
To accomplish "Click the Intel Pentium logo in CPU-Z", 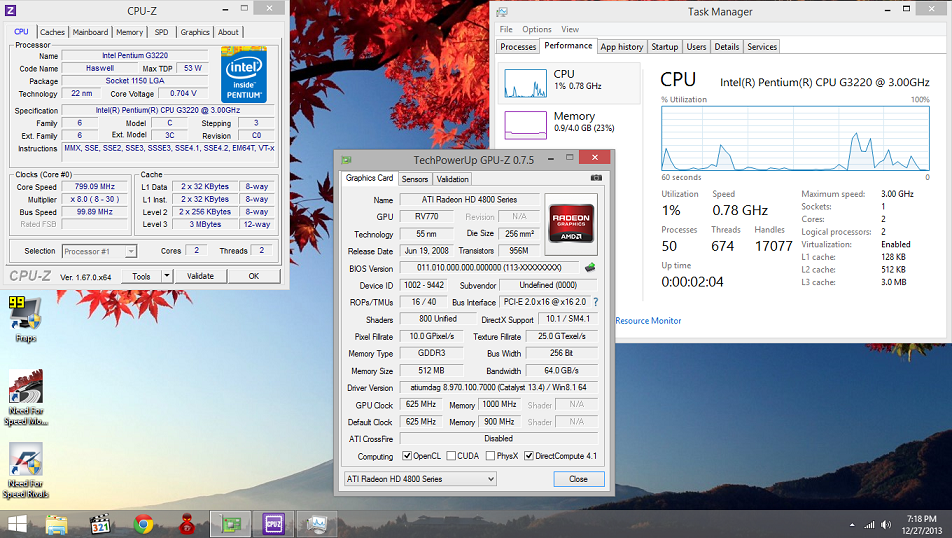I will point(244,75).
